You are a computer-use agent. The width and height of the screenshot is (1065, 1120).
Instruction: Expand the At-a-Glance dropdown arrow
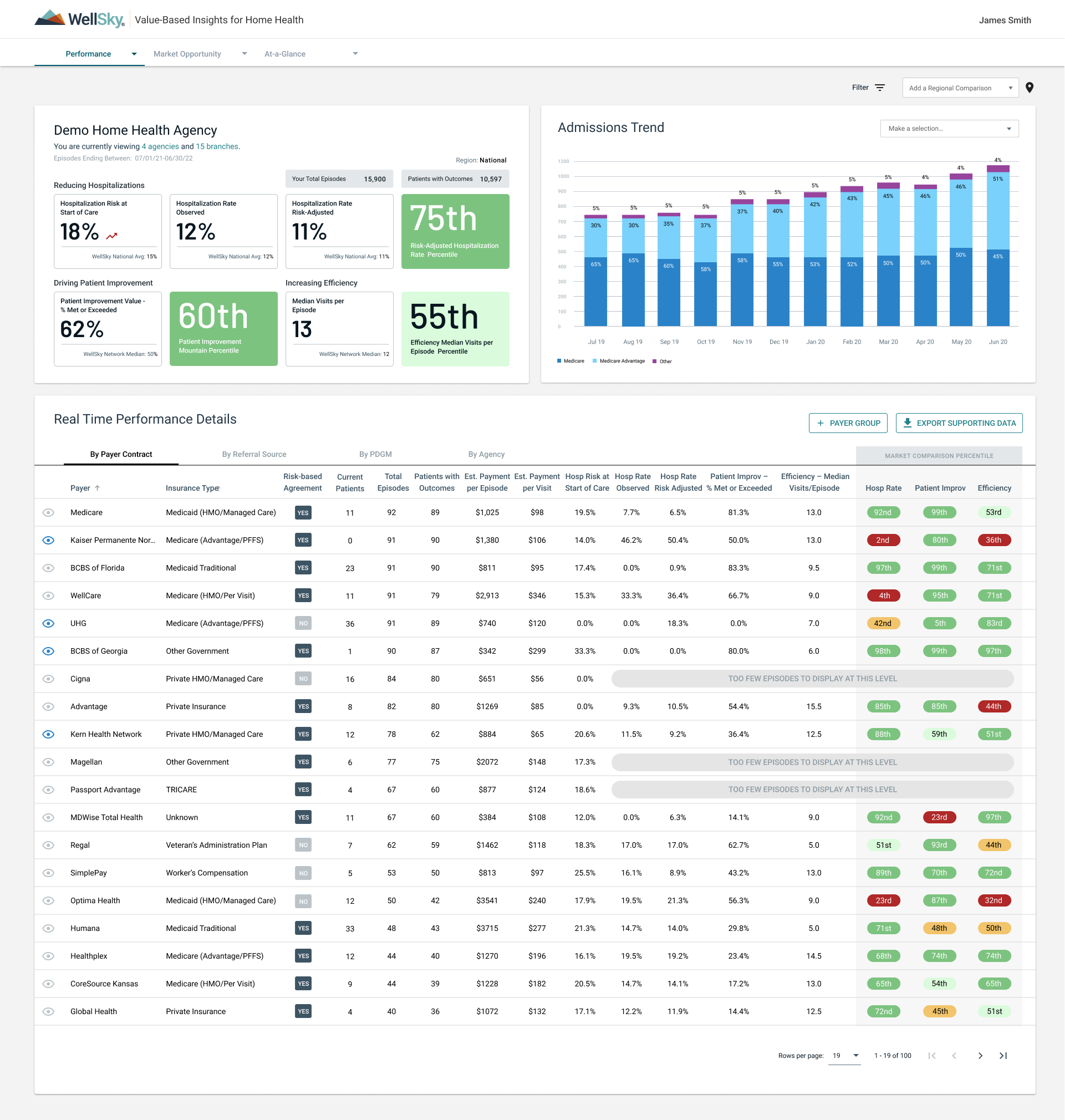[355, 54]
